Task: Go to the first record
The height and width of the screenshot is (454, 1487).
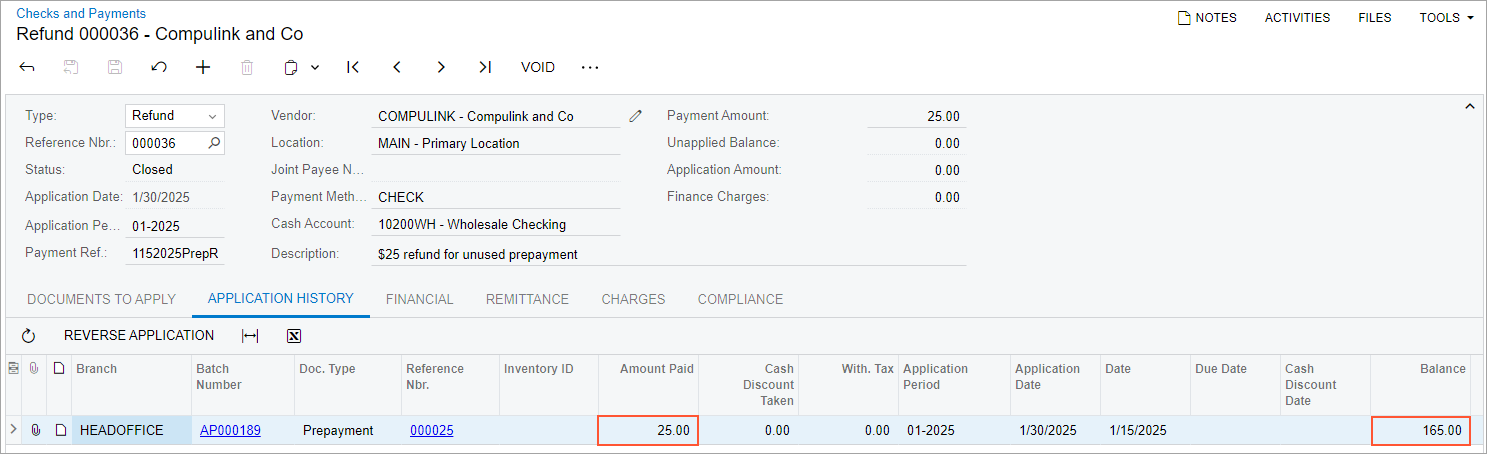Action: [x=353, y=67]
